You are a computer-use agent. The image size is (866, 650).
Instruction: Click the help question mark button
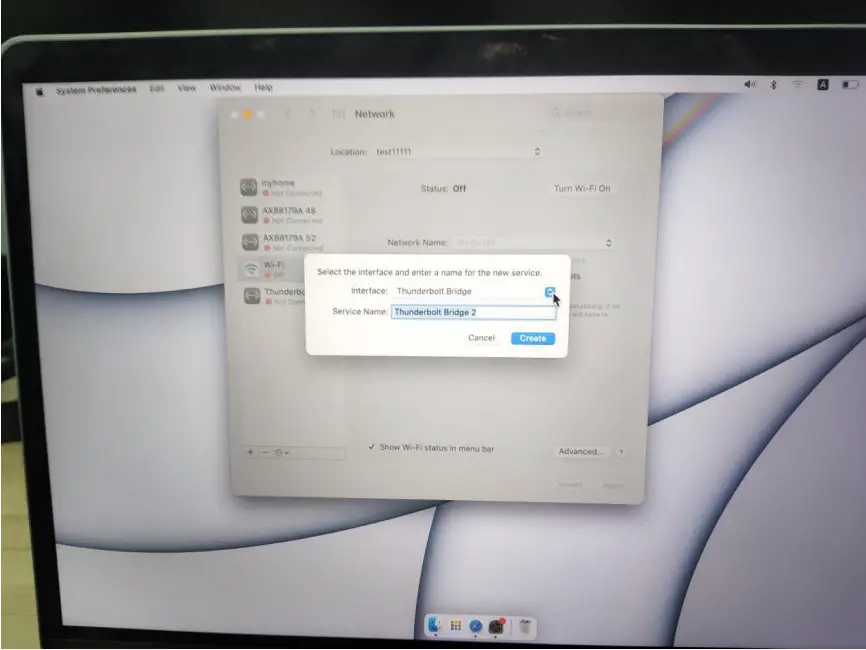click(621, 452)
